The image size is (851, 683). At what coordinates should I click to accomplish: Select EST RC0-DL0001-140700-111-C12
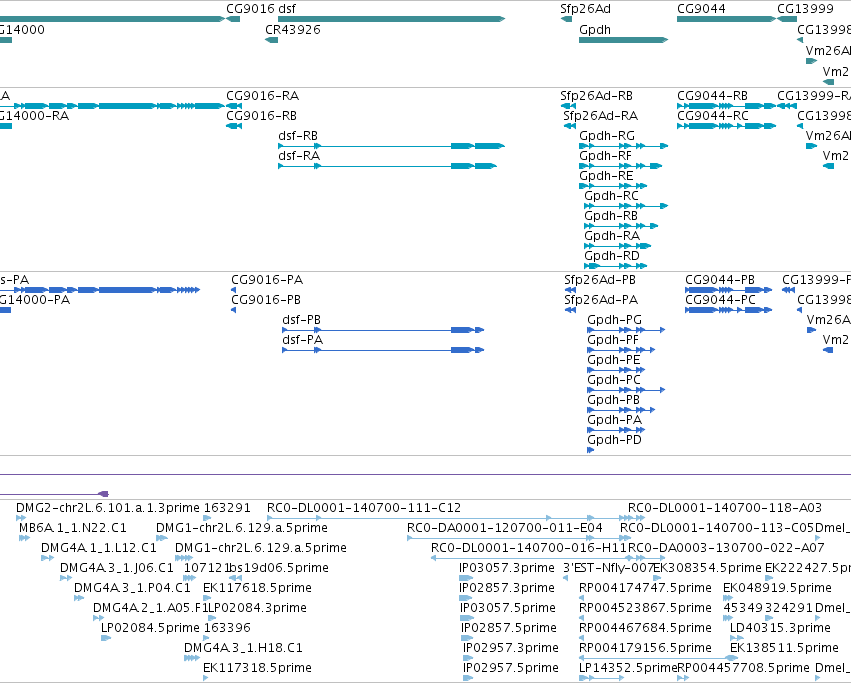pos(364,508)
